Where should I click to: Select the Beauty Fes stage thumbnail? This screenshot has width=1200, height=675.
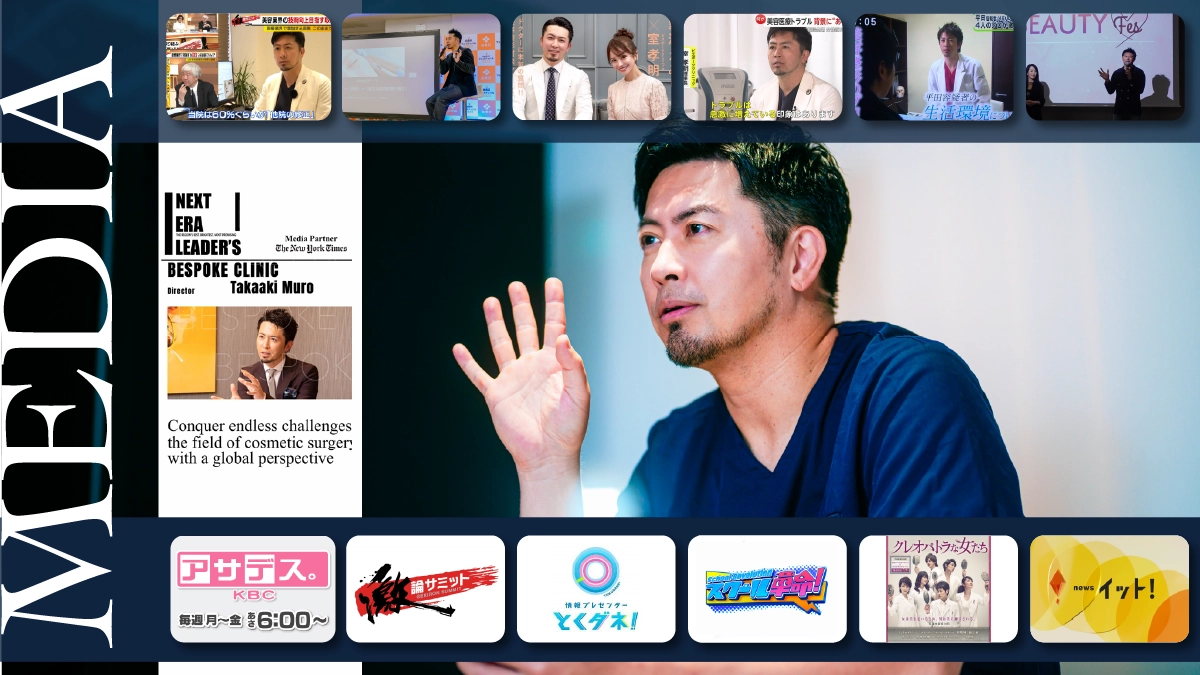coord(1105,67)
